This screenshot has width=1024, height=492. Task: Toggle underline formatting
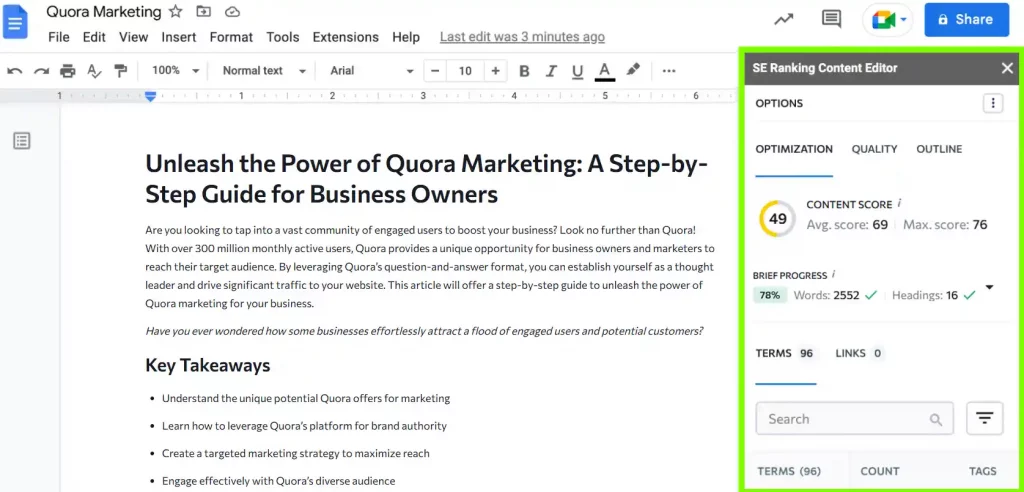pos(577,71)
